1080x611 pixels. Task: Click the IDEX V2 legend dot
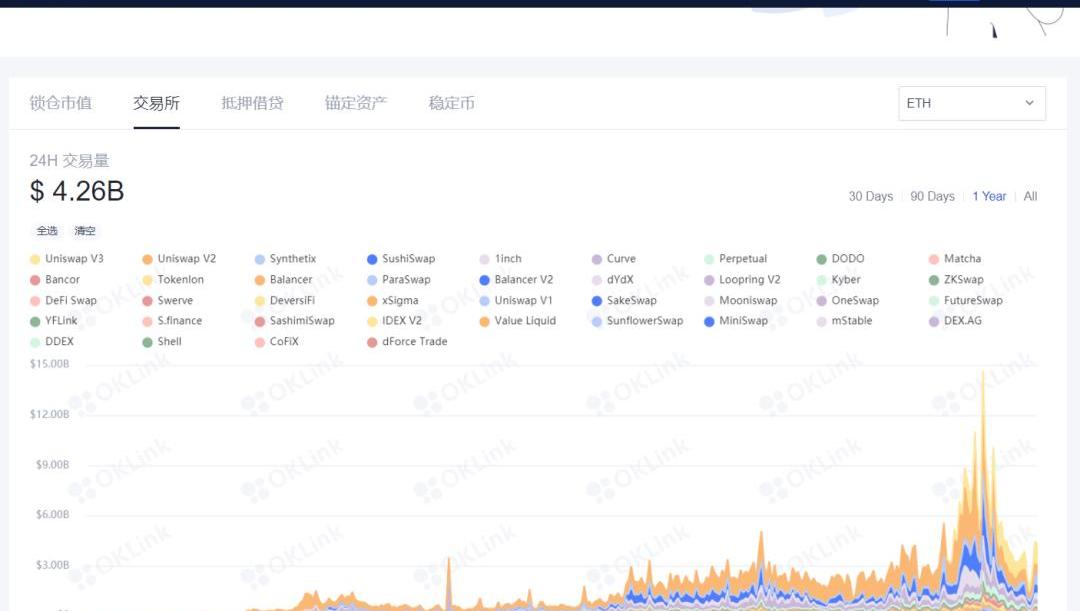click(372, 322)
